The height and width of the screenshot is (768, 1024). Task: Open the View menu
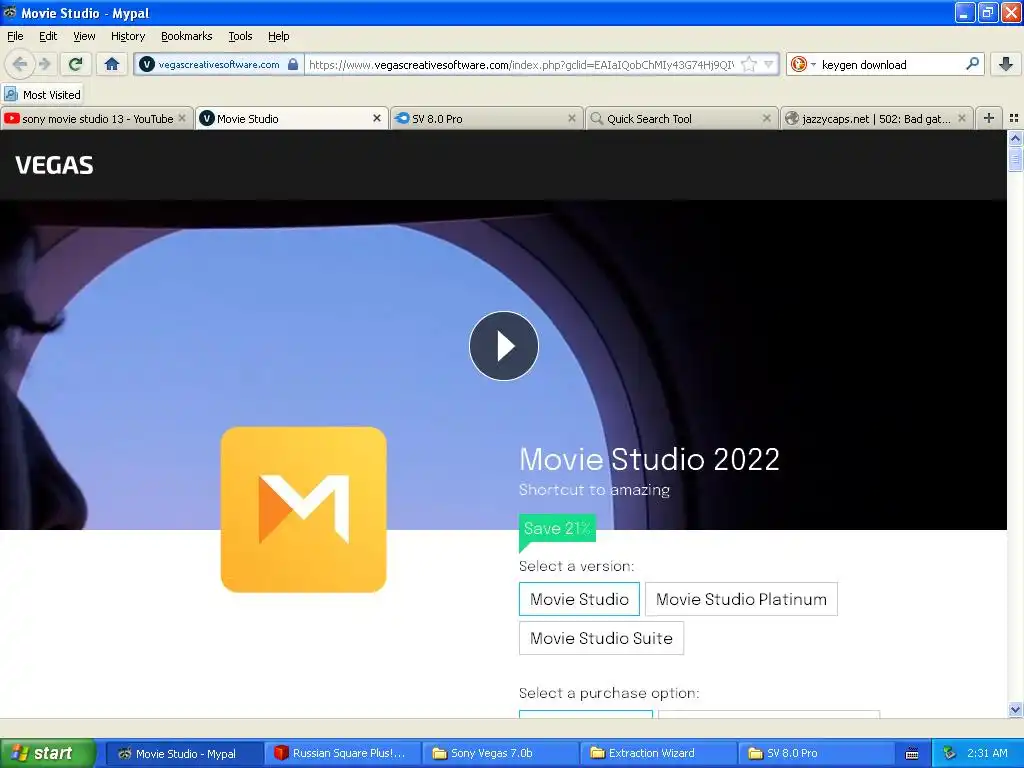[x=84, y=36]
